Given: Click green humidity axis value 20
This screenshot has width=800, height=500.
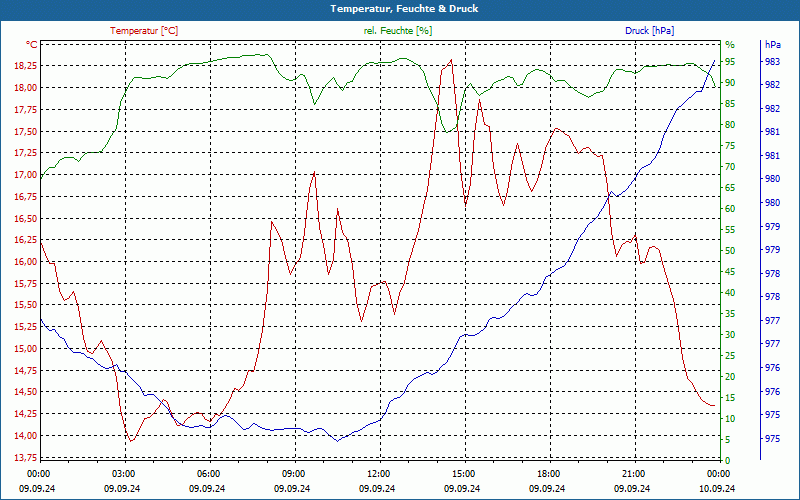Looking at the screenshot, I should coord(730,377).
